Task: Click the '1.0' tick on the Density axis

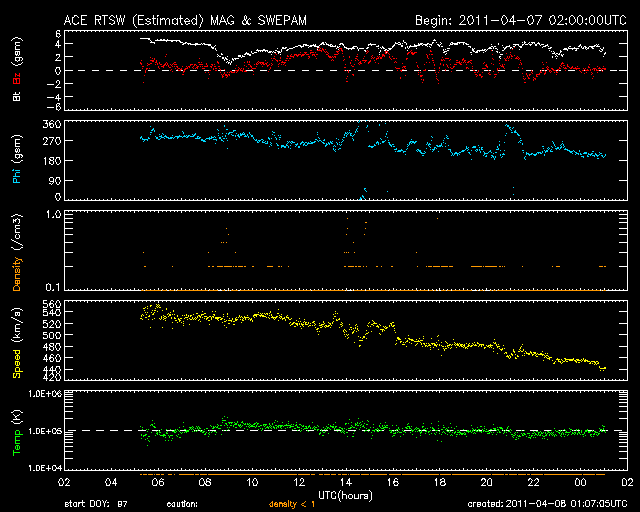Action: click(53, 214)
